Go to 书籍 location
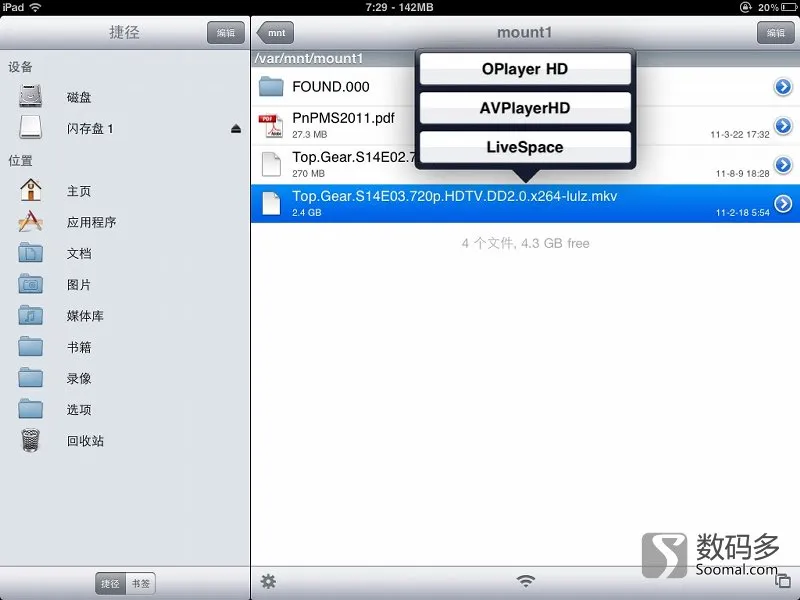800x600 pixels. (79, 347)
